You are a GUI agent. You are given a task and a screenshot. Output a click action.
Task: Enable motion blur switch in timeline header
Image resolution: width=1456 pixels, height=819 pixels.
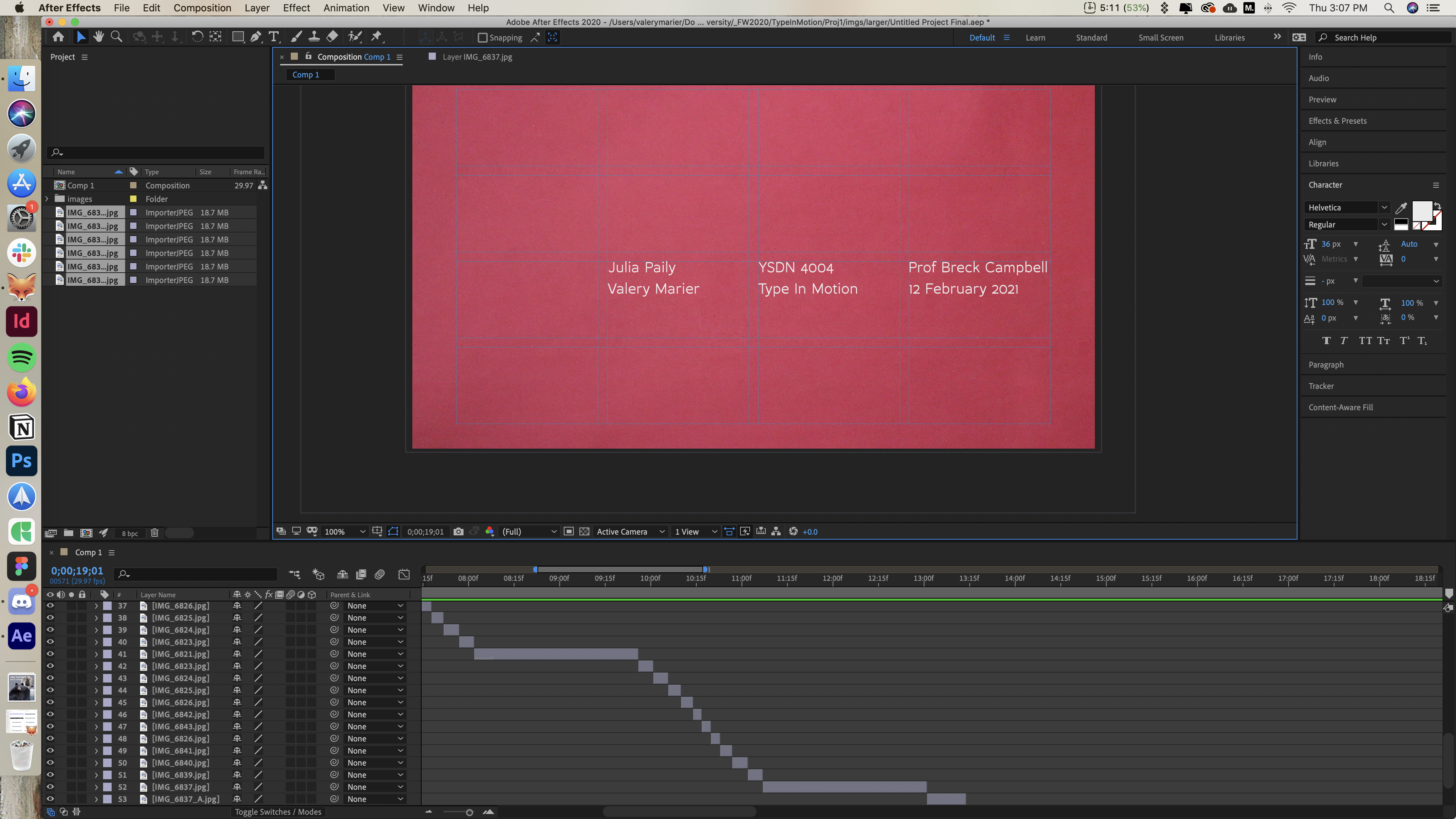(380, 574)
